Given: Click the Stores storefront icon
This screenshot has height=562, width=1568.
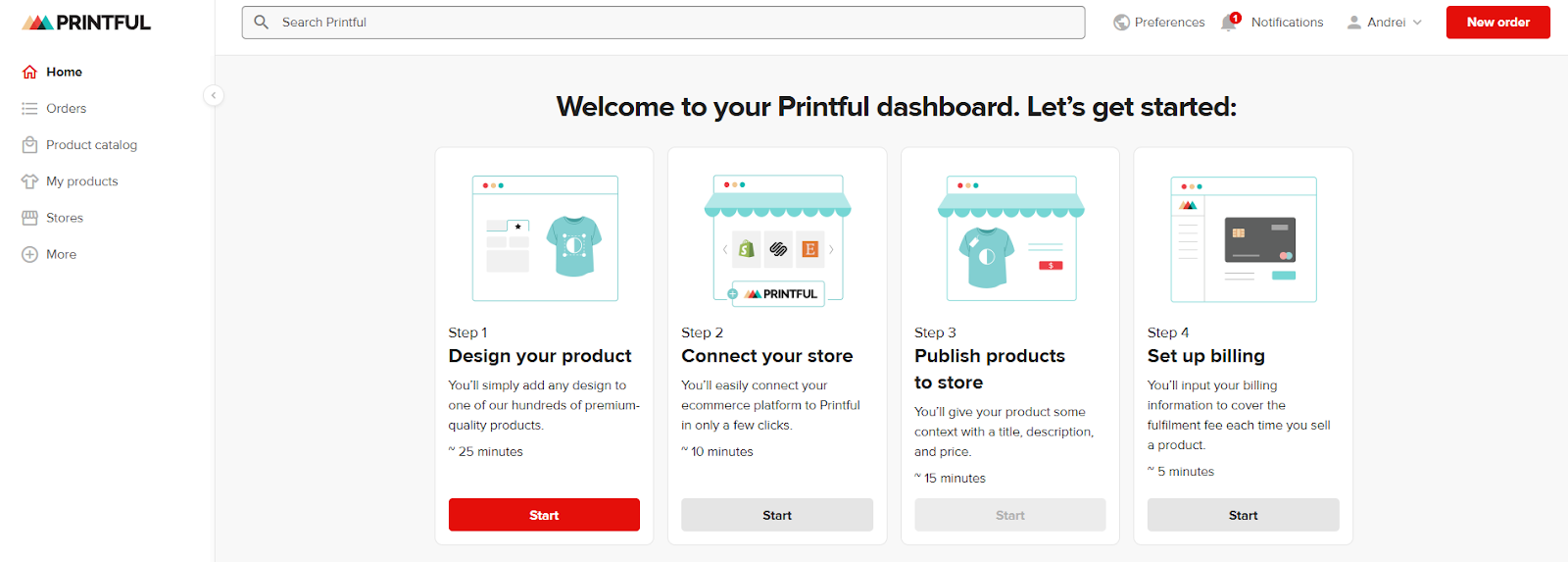Looking at the screenshot, I should [29, 218].
